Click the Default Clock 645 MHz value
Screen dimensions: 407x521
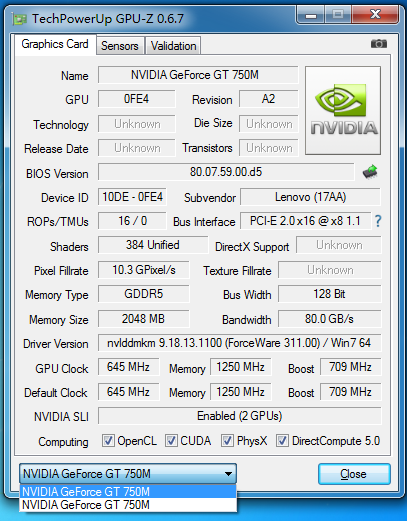(x=128, y=392)
